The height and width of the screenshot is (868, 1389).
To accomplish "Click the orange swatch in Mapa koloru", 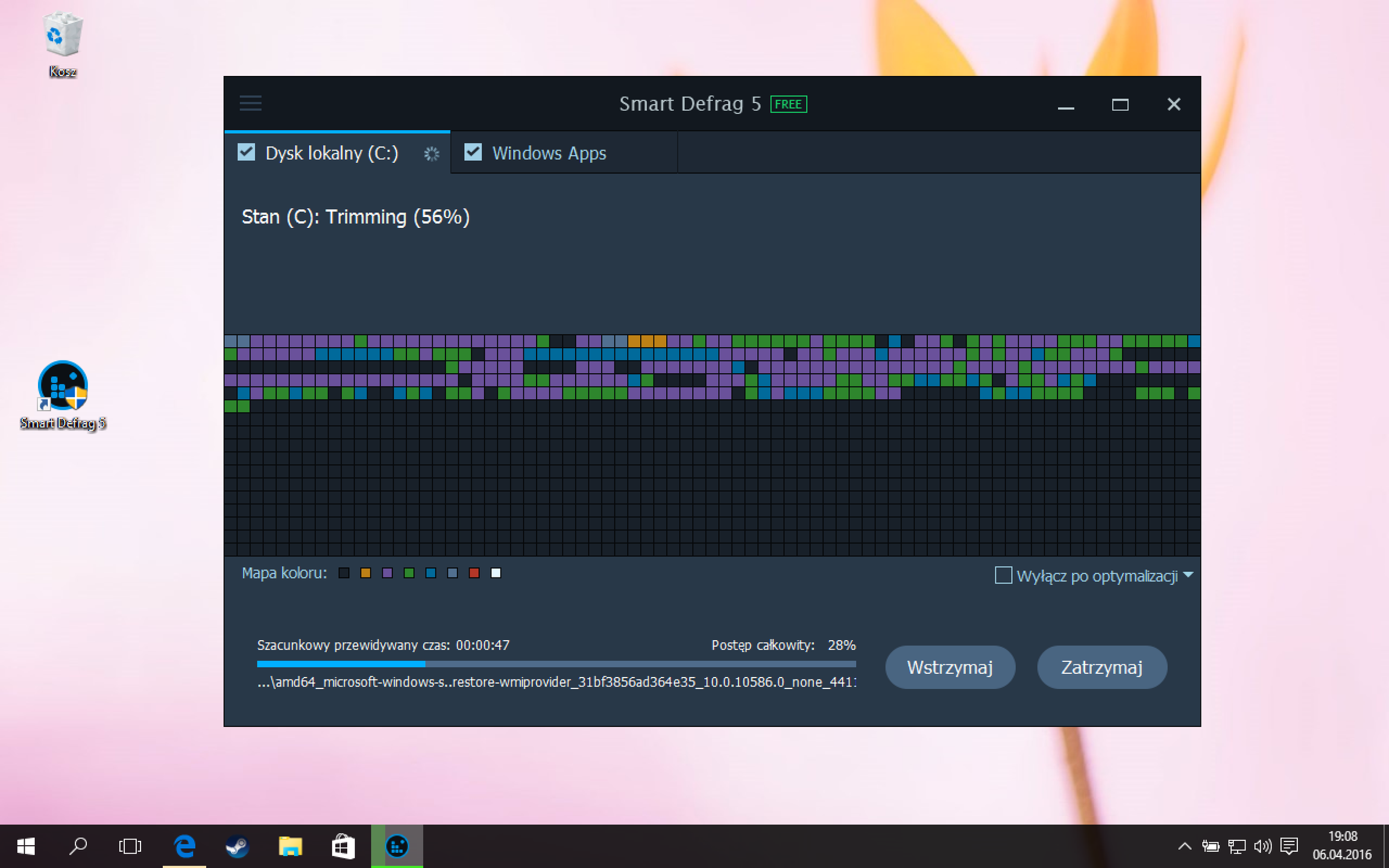I will coord(366,573).
